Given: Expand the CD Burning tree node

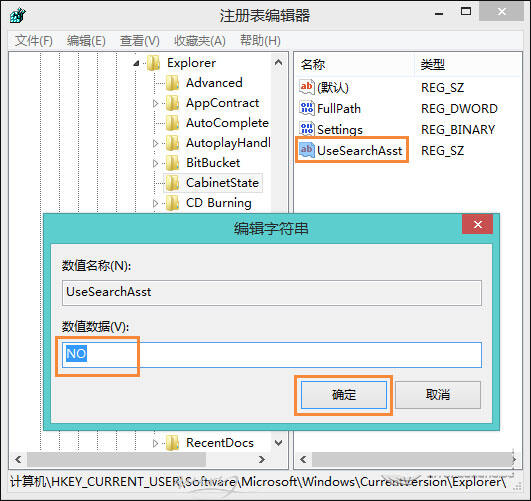Looking at the screenshot, I should [x=155, y=203].
